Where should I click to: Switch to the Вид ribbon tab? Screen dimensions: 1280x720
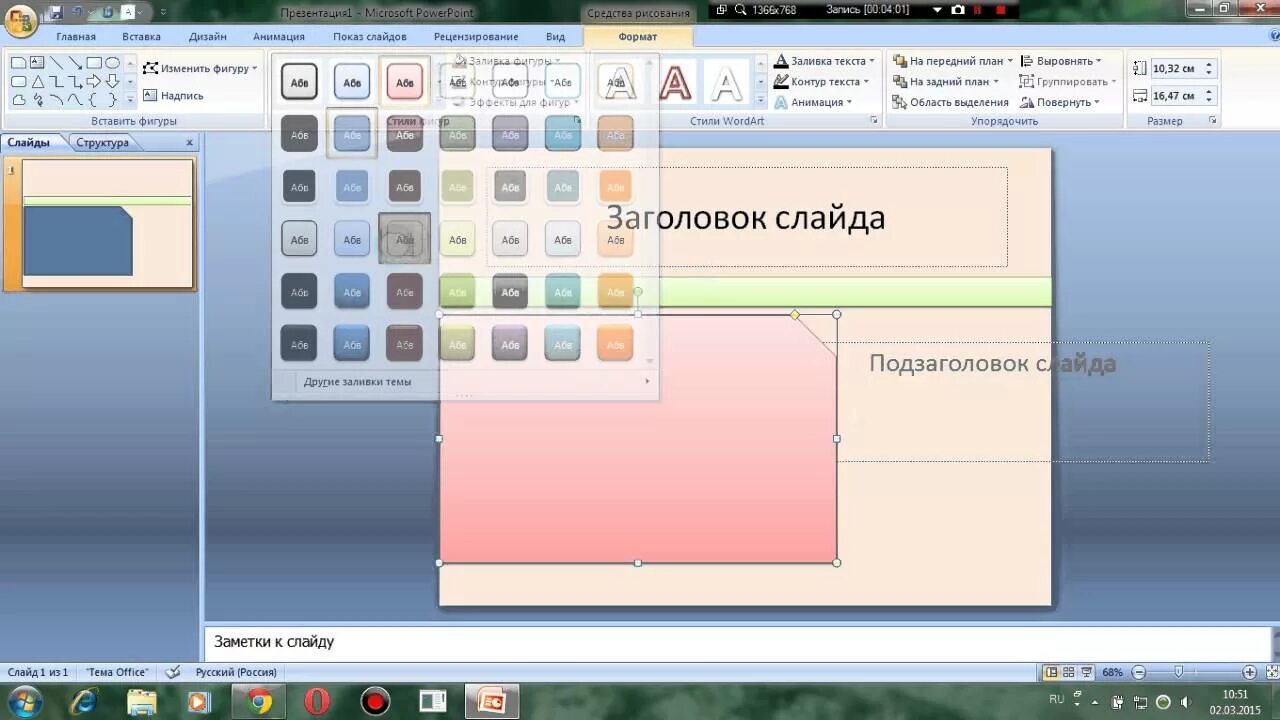(556, 37)
